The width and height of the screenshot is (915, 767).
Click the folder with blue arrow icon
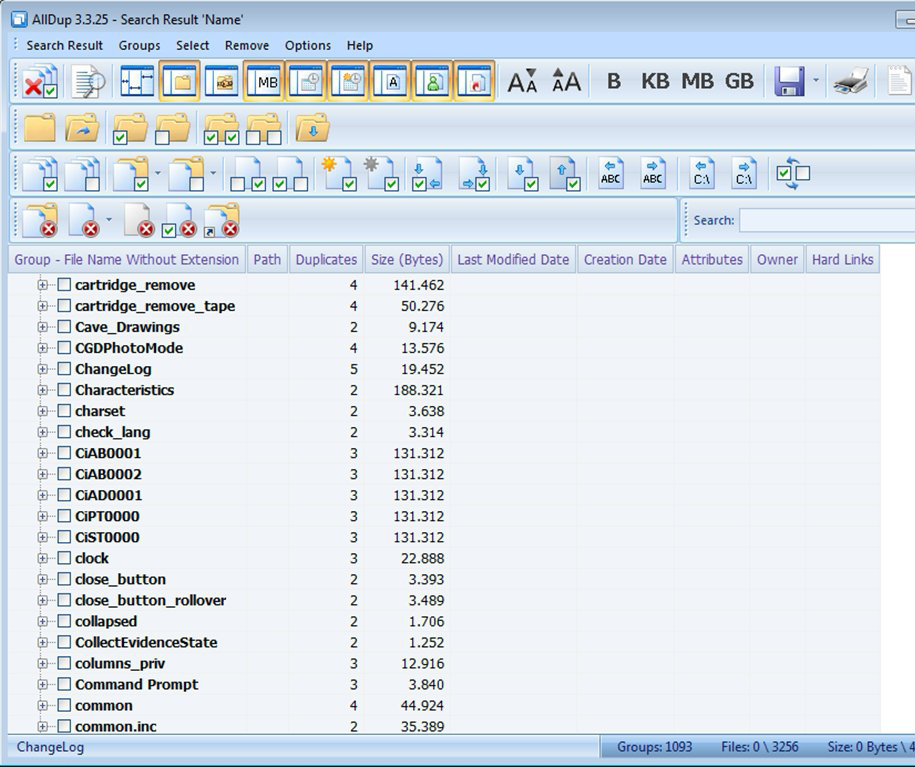click(x=82, y=128)
